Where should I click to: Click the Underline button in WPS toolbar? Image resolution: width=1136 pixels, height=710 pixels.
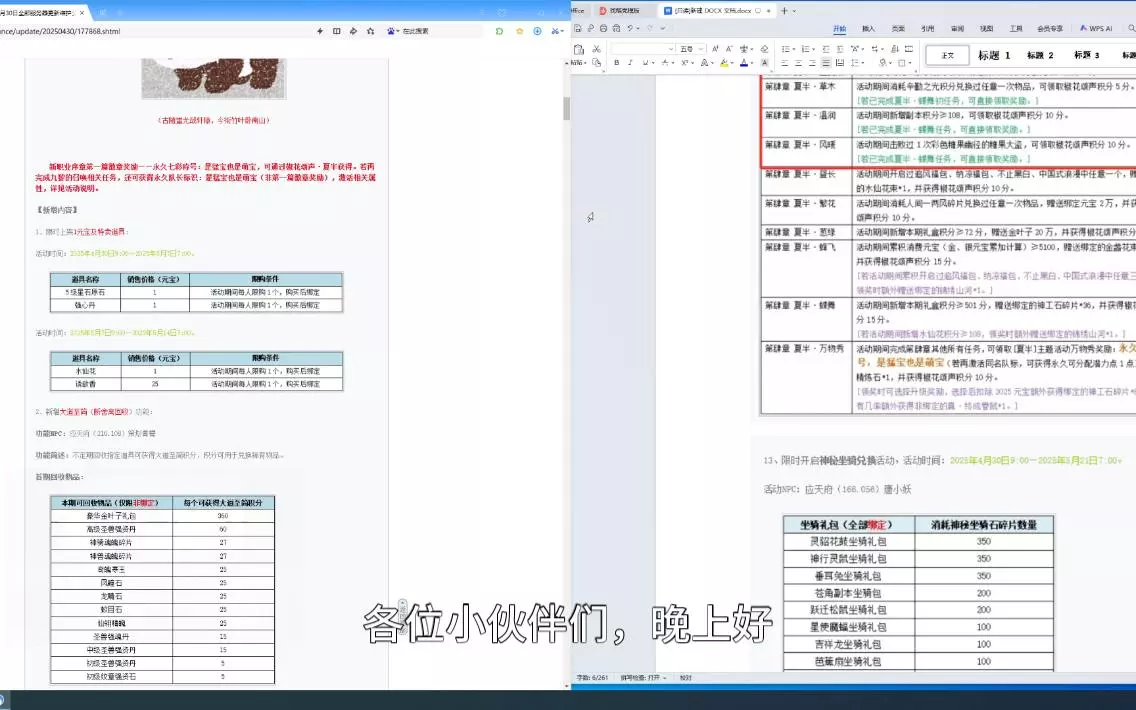click(x=645, y=63)
